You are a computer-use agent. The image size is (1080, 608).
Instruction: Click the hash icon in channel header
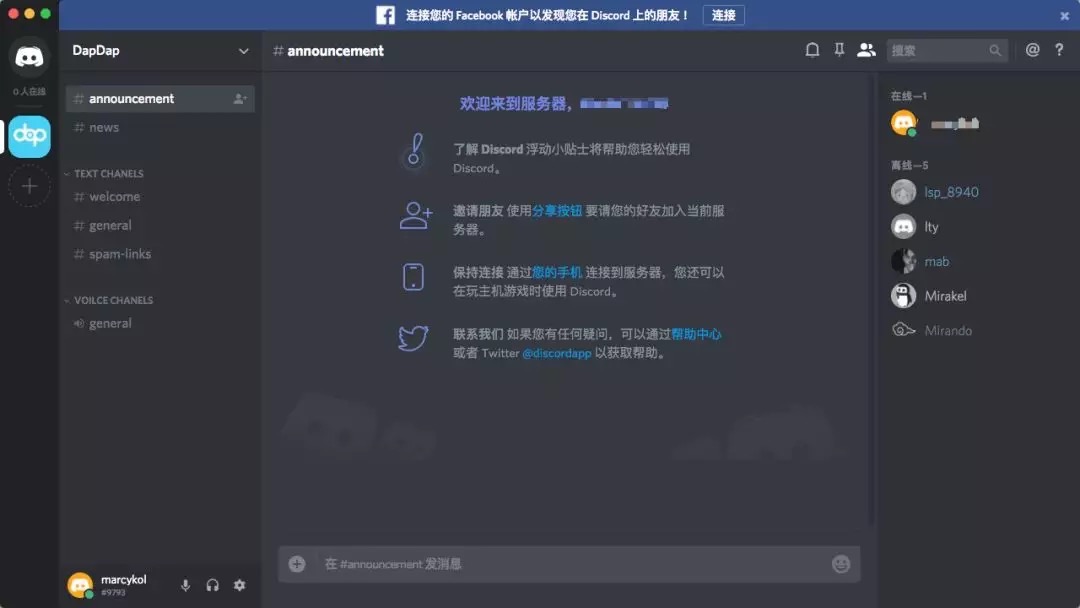tap(278, 51)
